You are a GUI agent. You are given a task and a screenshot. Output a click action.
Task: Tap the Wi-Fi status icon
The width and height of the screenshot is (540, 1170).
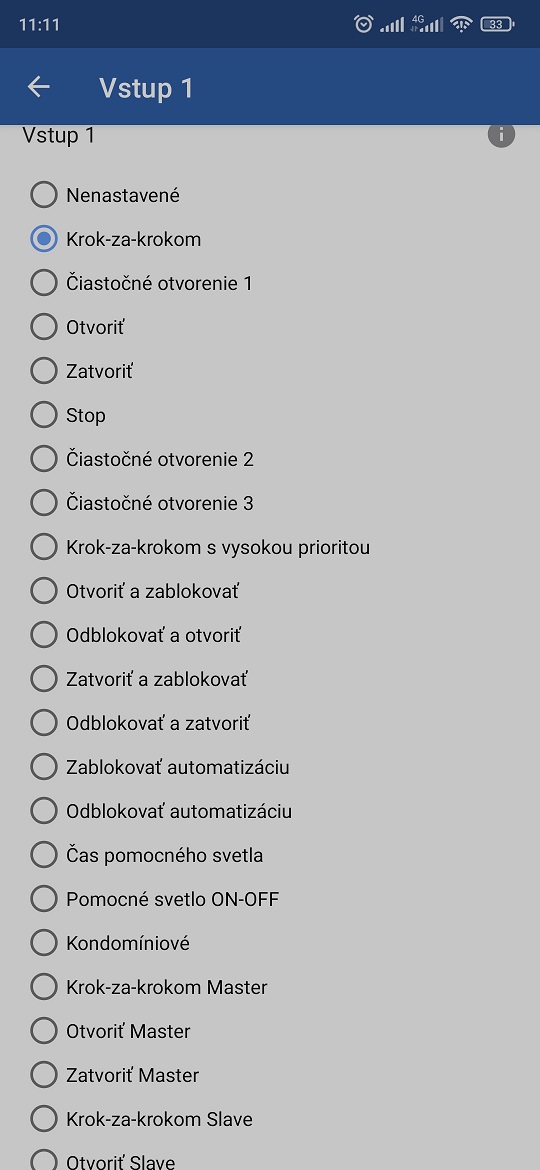462,24
